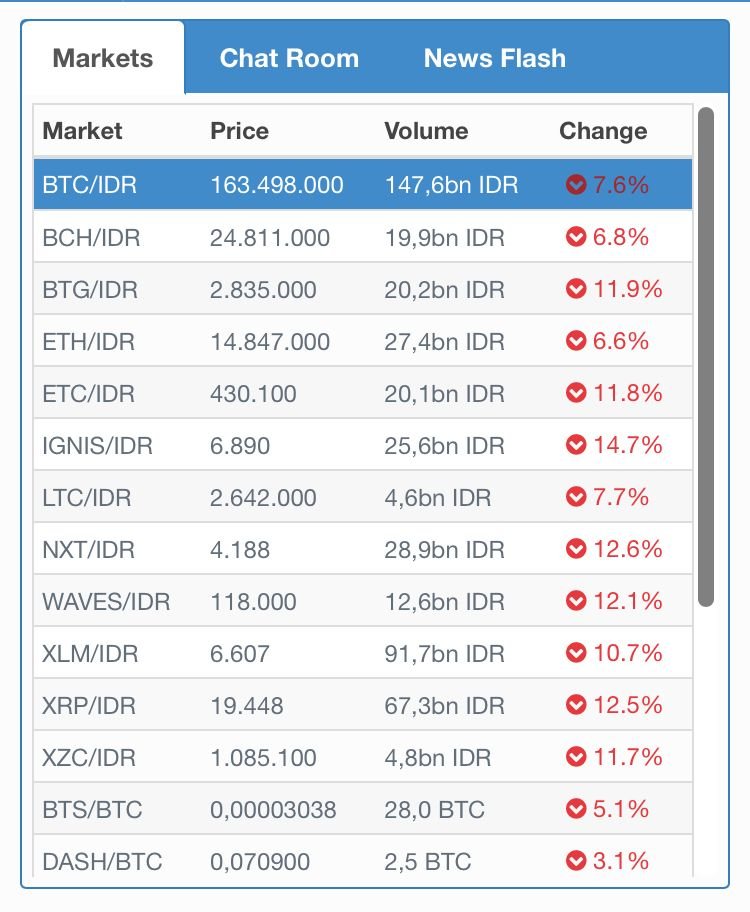Click the red down icon next to 11.9%
The image size is (750, 912).
[x=575, y=288]
